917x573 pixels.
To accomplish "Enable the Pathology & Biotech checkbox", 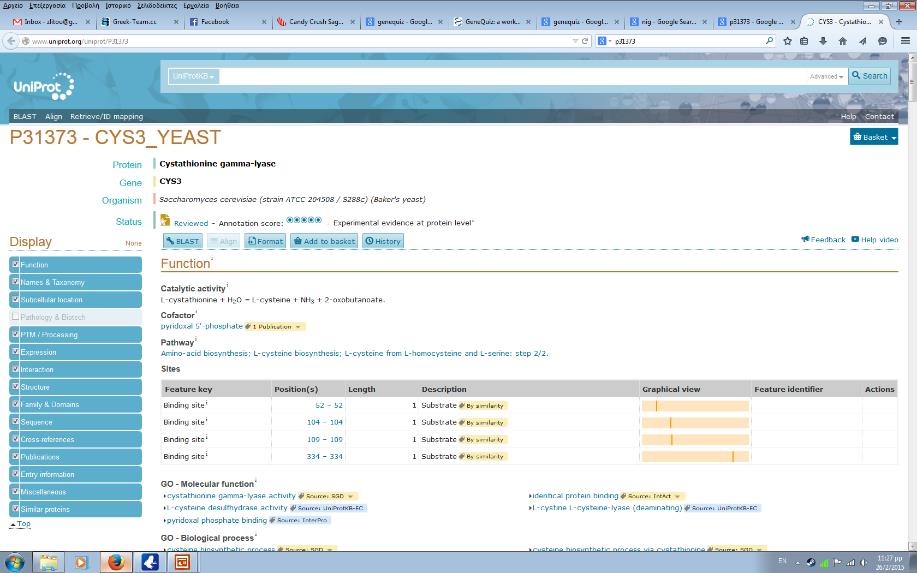I will point(16,316).
